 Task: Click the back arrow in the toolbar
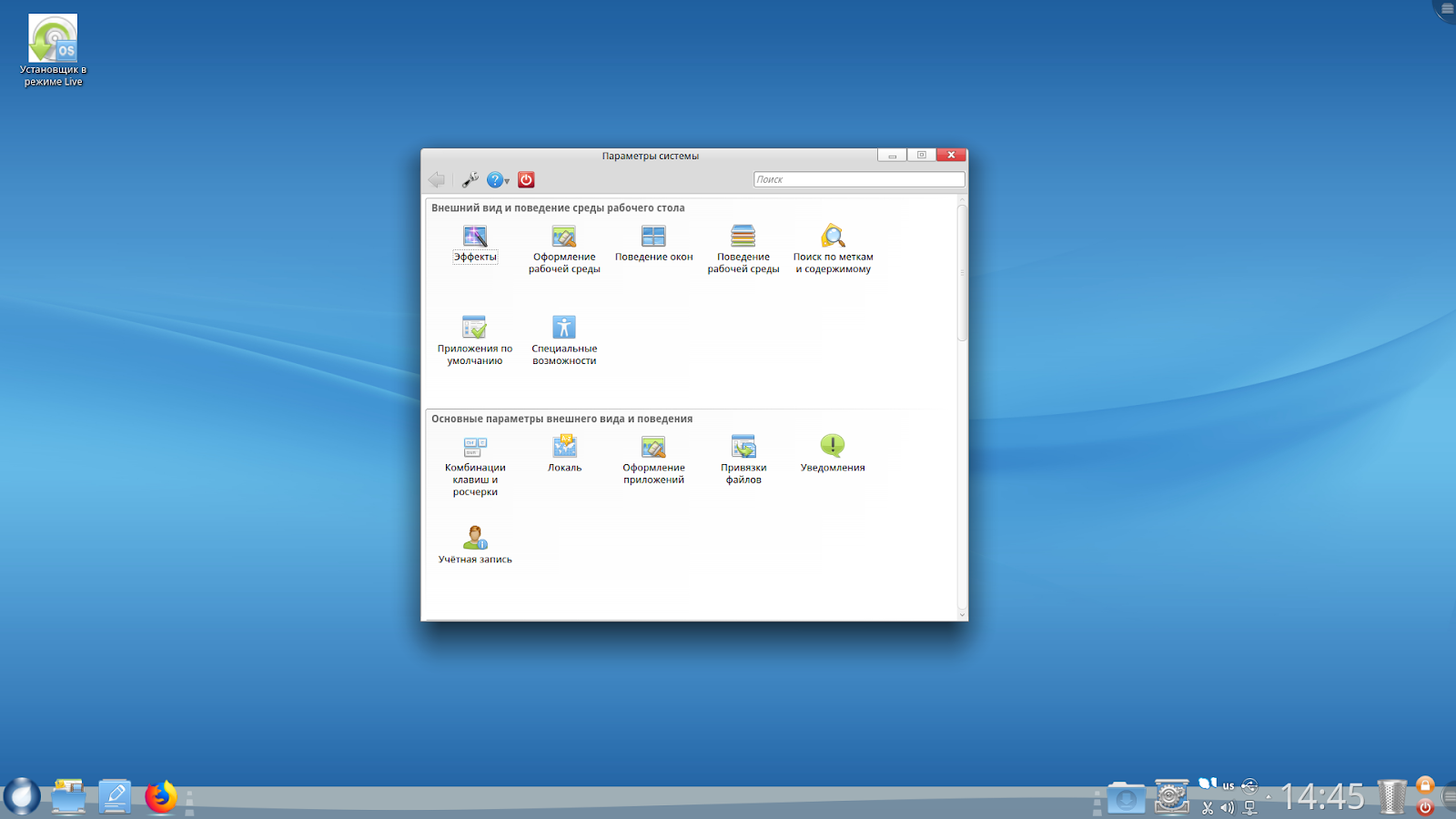point(437,180)
